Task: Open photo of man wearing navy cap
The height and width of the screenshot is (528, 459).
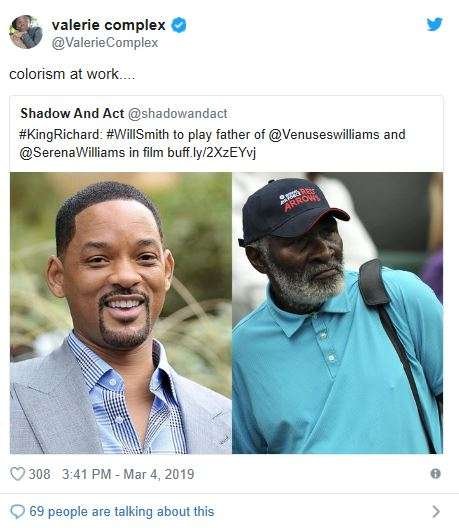Action: [x=337, y=313]
